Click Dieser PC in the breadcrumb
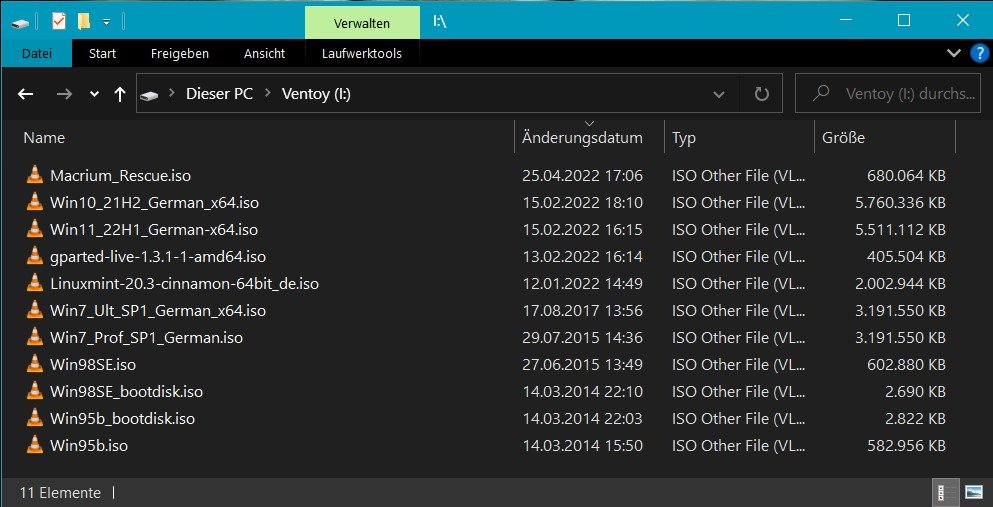Screen dimensions: 993x507 point(219,94)
